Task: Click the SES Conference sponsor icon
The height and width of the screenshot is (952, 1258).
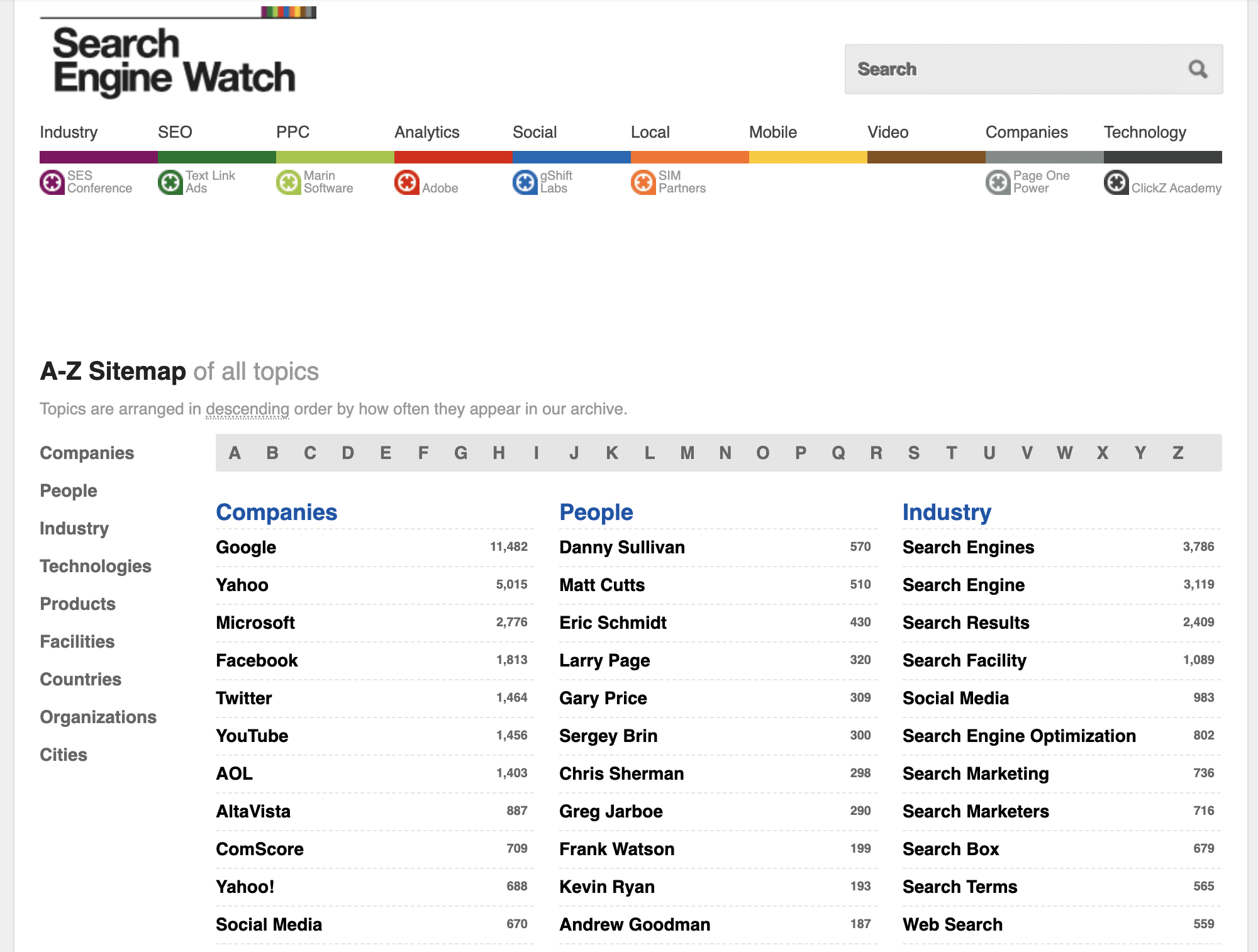Action: pos(52,182)
